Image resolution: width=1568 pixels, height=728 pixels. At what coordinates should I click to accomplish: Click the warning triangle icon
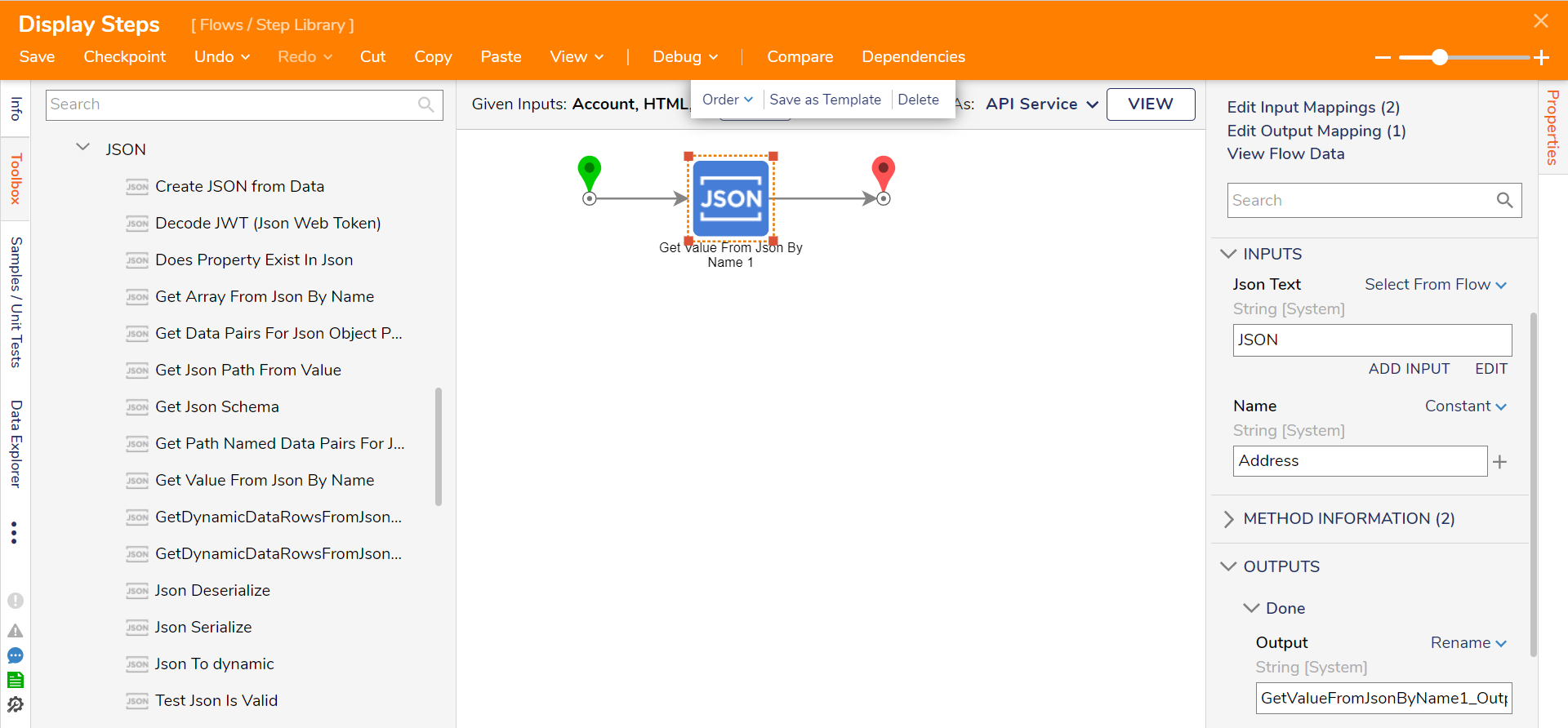16,631
